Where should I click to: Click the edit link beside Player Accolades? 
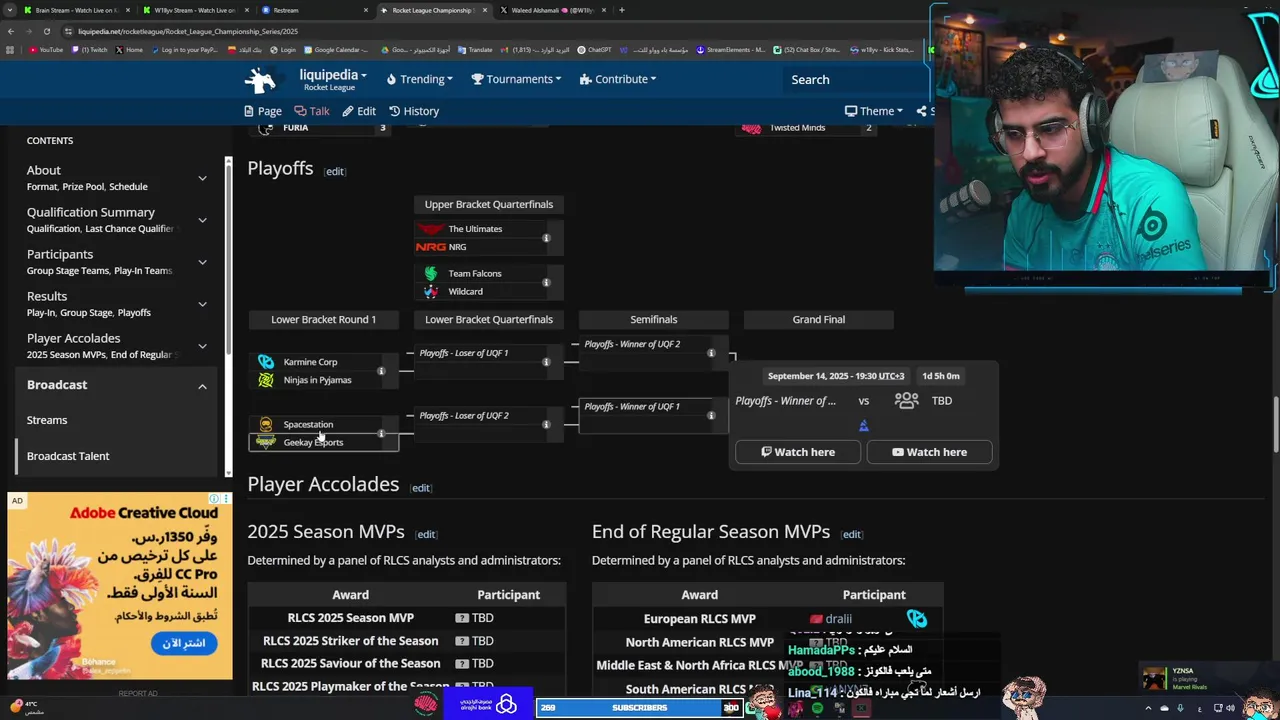(x=421, y=488)
